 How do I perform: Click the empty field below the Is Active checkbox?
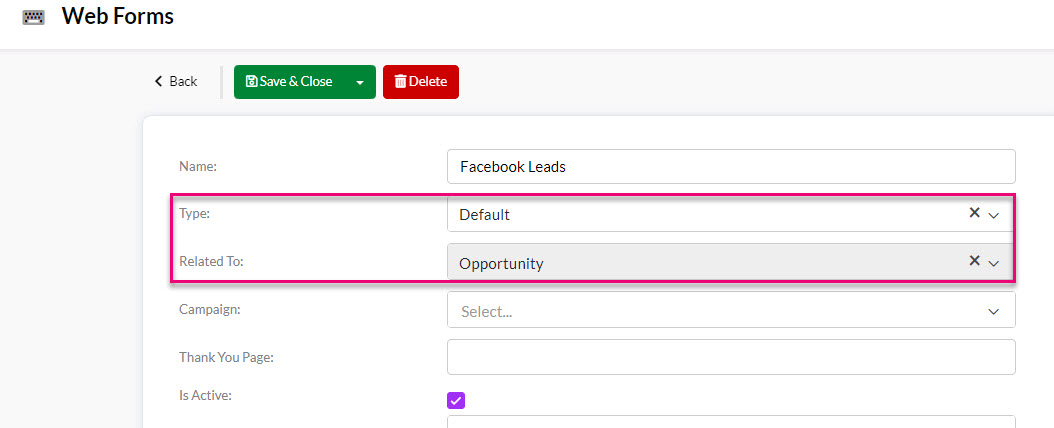click(731, 422)
